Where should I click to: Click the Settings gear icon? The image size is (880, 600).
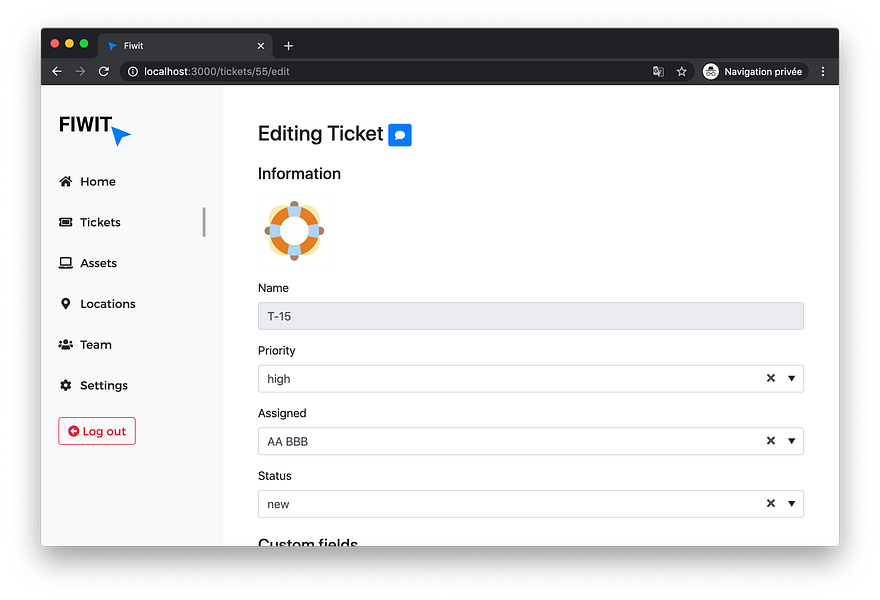click(66, 385)
